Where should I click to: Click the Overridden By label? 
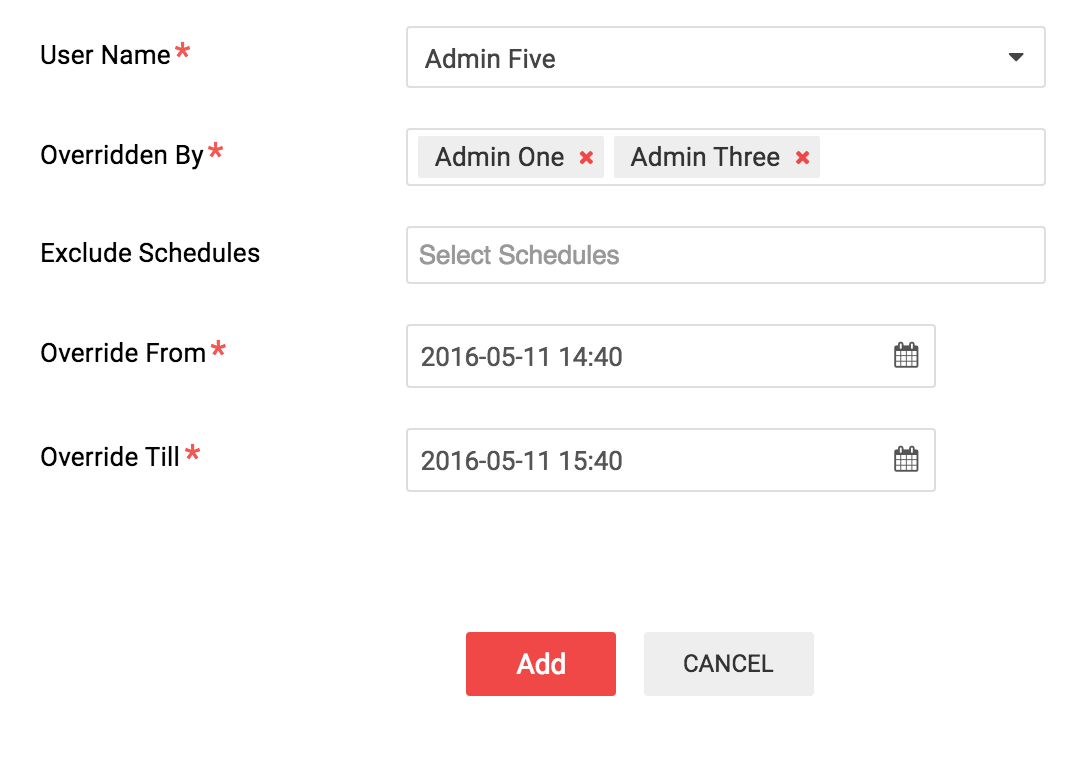click(122, 155)
